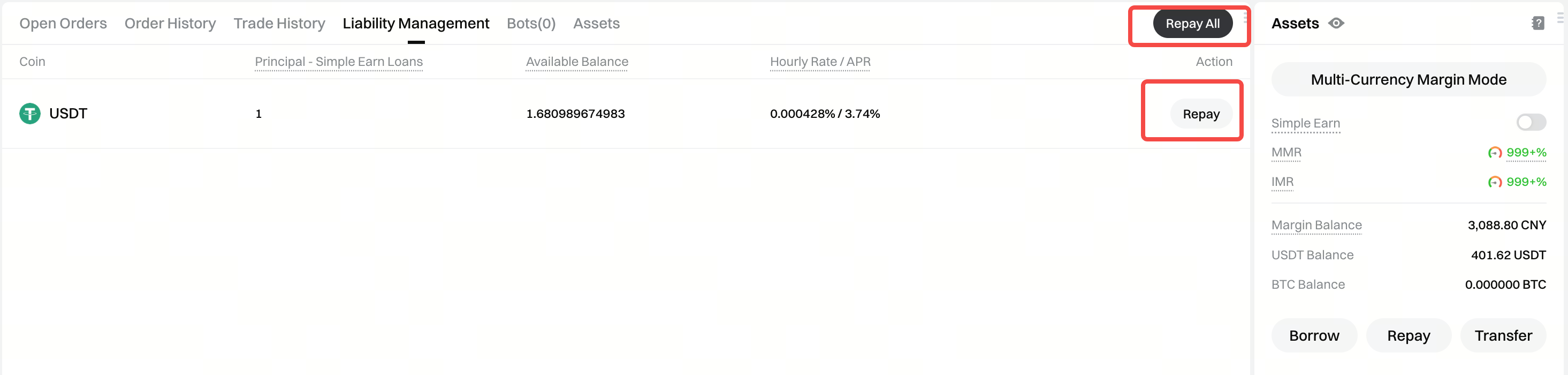This screenshot has height=375, width=1568.
Task: Click the Borrow button
Action: (x=1314, y=335)
